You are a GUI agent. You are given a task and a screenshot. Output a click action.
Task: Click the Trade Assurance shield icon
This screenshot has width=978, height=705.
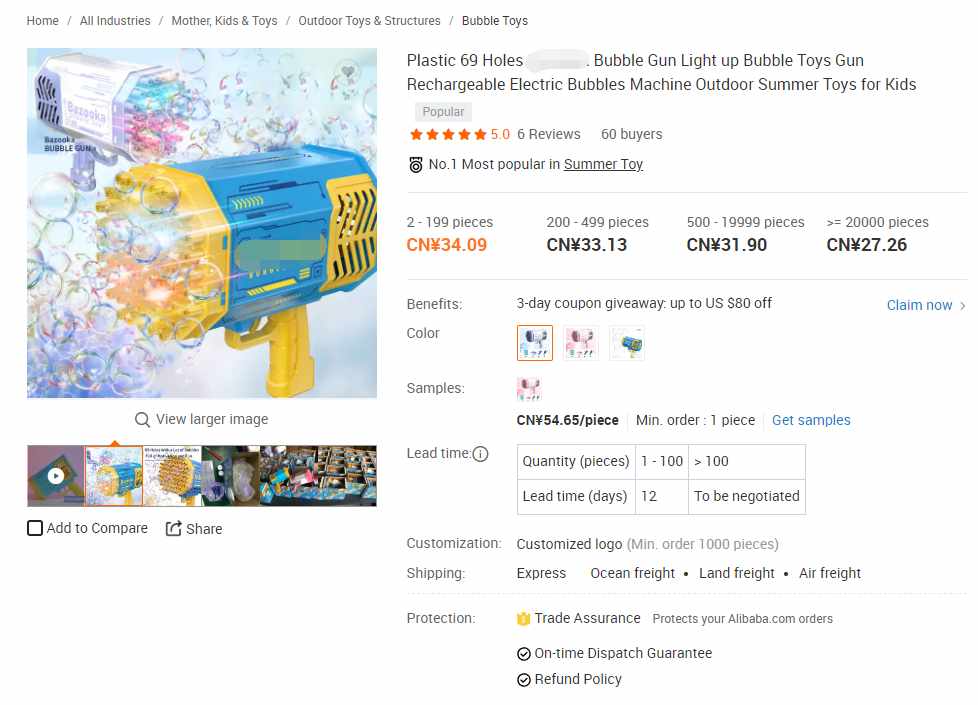click(x=523, y=618)
